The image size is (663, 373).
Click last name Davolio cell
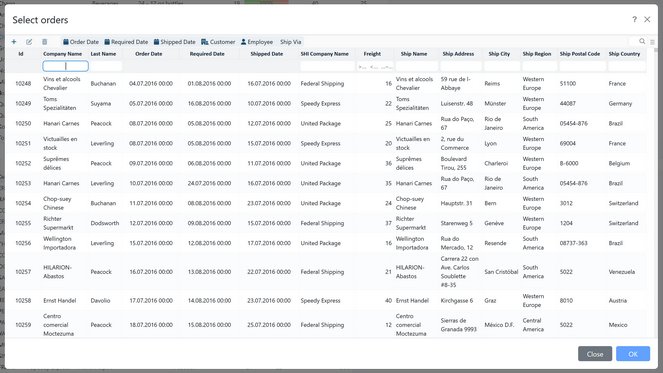pyautogui.click(x=100, y=301)
